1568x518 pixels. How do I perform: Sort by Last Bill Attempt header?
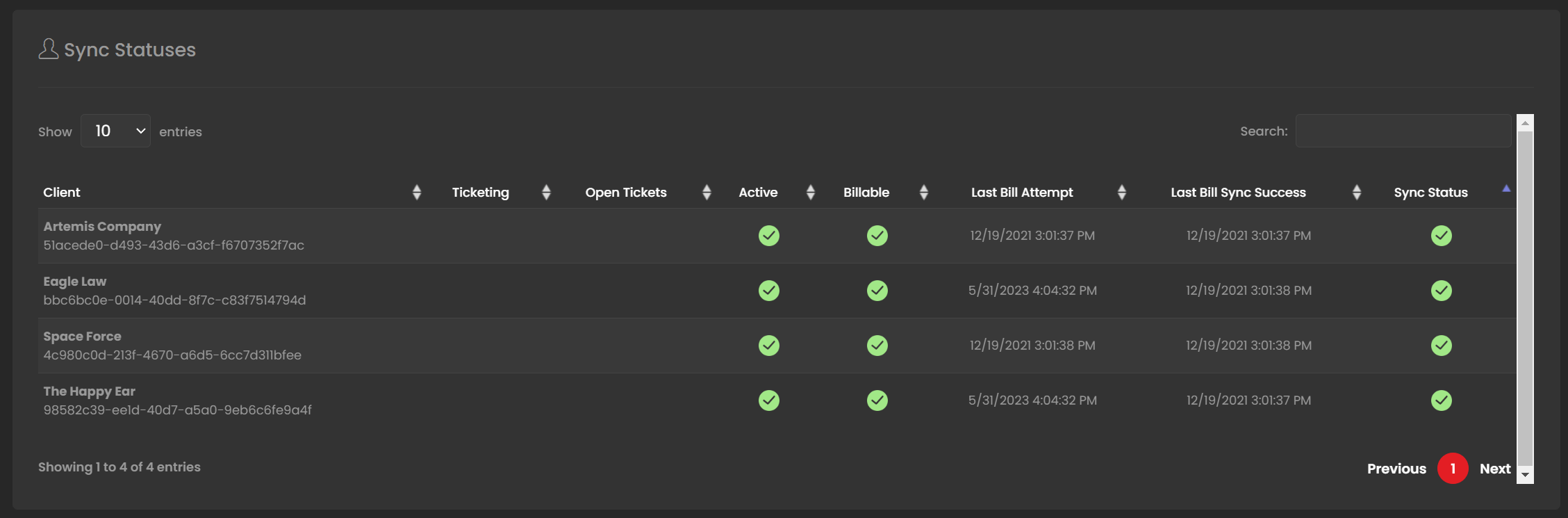pyautogui.click(x=1021, y=193)
